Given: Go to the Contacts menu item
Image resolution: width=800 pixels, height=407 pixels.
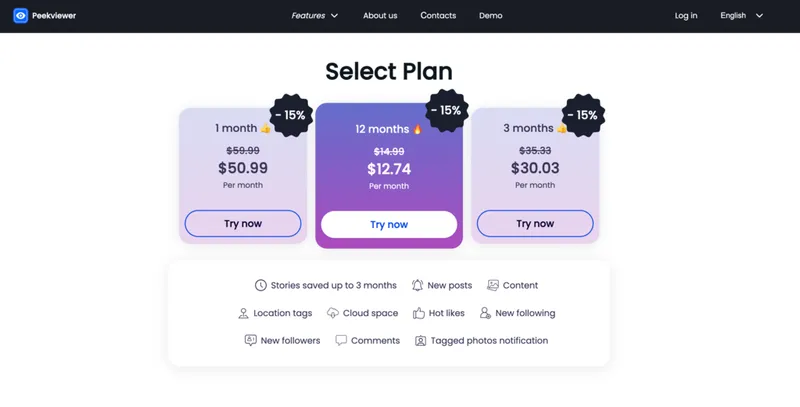Looking at the screenshot, I should 438,16.
